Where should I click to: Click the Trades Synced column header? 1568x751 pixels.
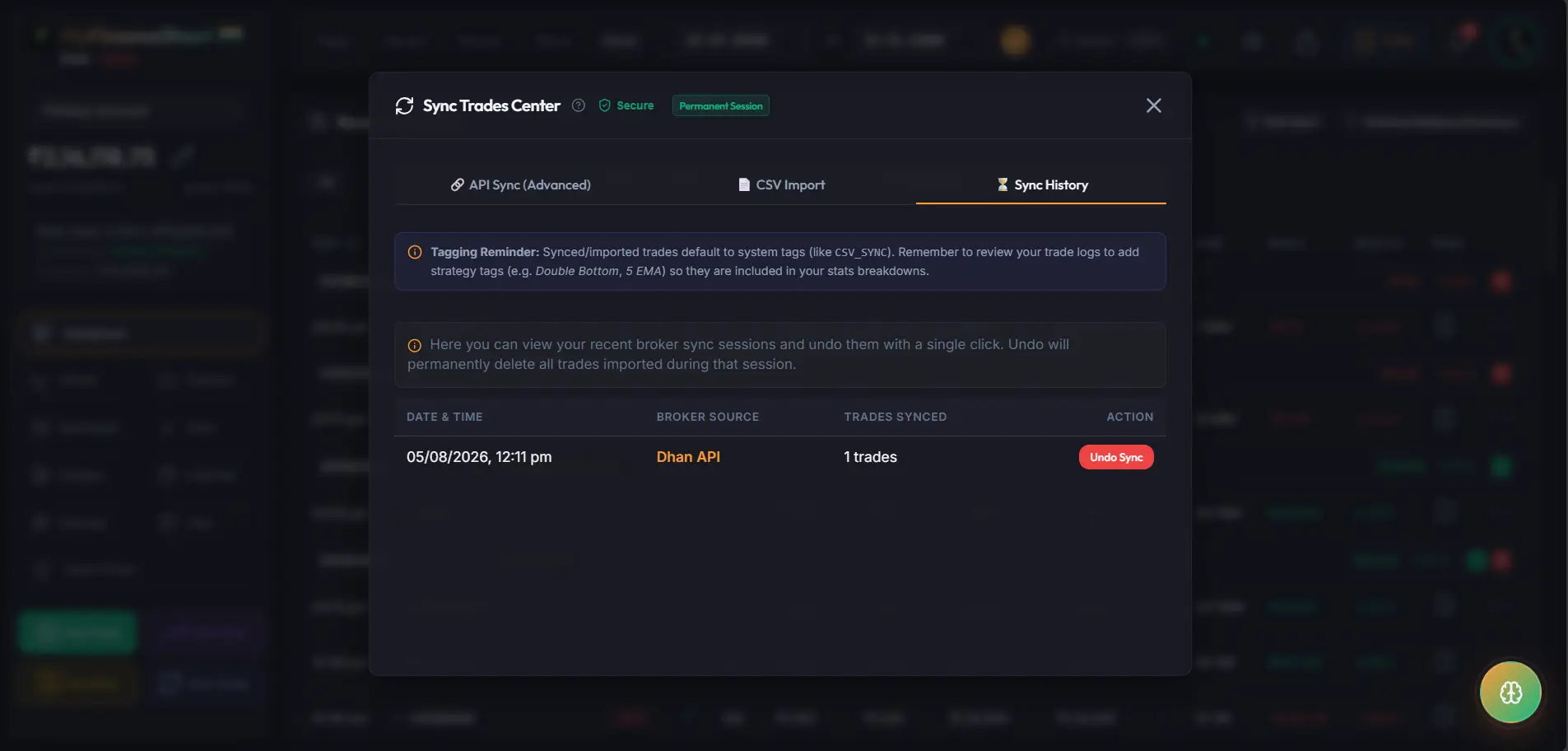tap(896, 417)
